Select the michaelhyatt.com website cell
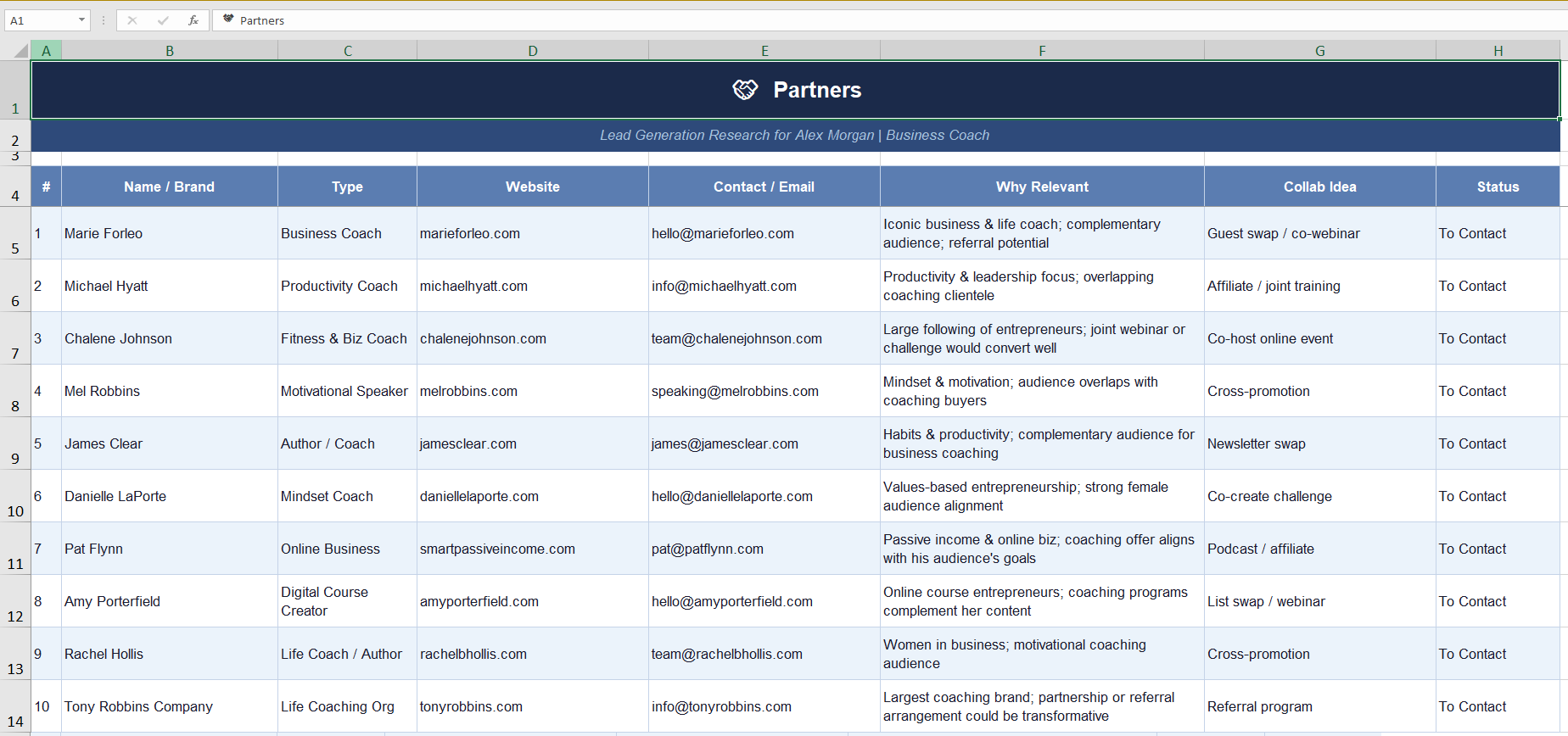Image resolution: width=1568 pixels, height=736 pixels. point(533,286)
